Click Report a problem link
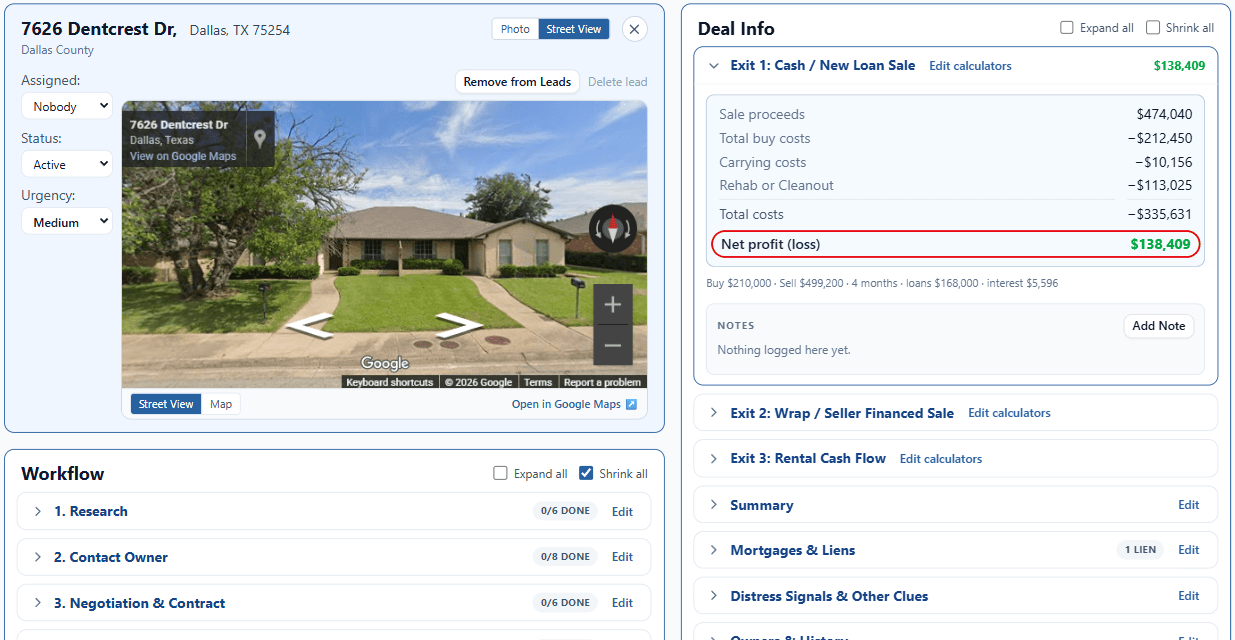This screenshot has height=640, width=1235. (602, 382)
